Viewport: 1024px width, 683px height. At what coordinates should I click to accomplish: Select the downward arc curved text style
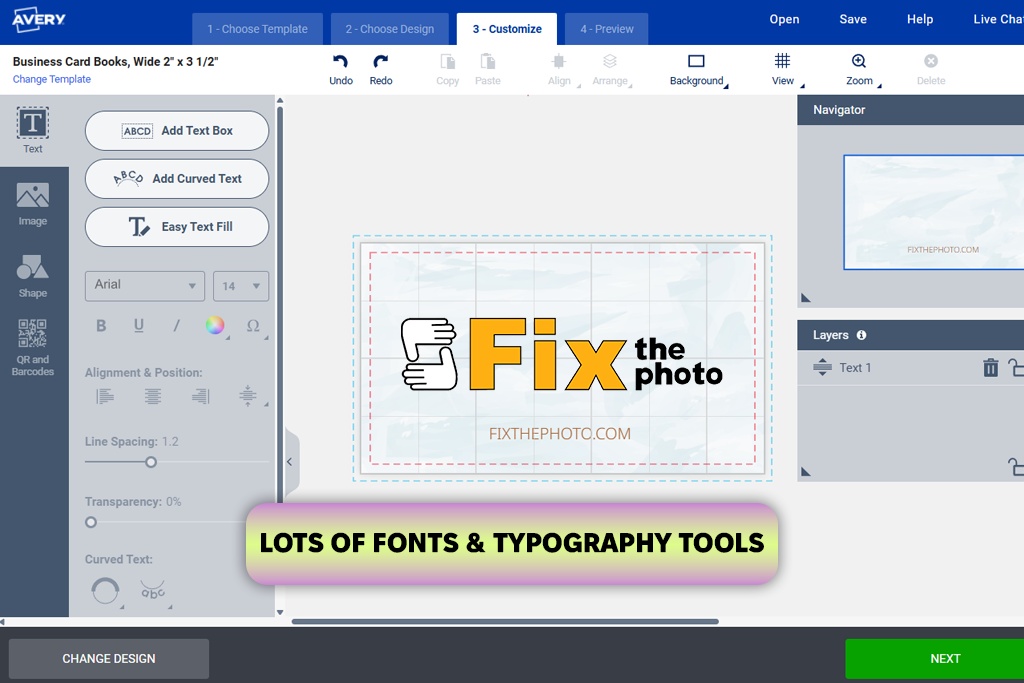153,591
